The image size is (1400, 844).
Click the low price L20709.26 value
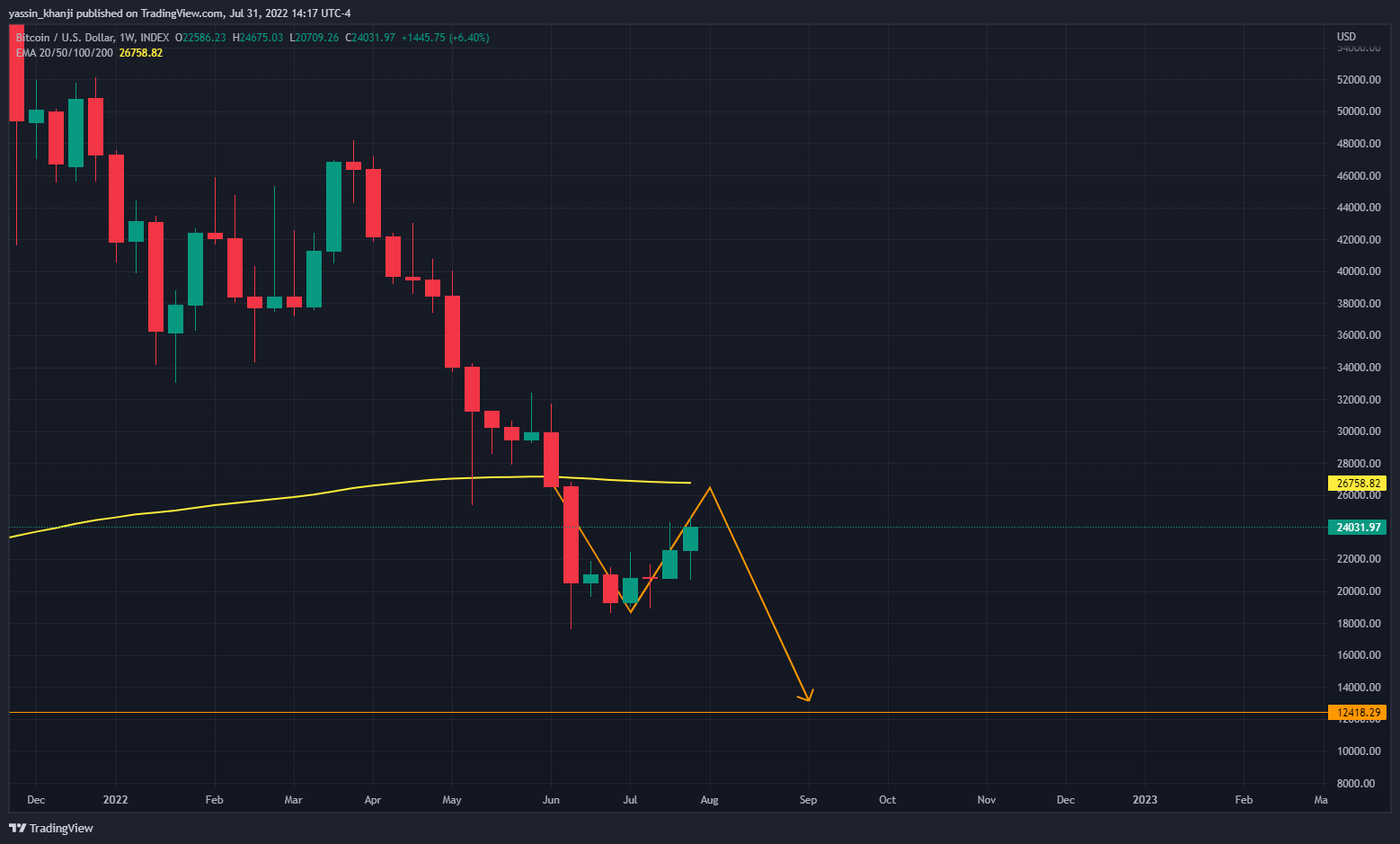(x=315, y=38)
